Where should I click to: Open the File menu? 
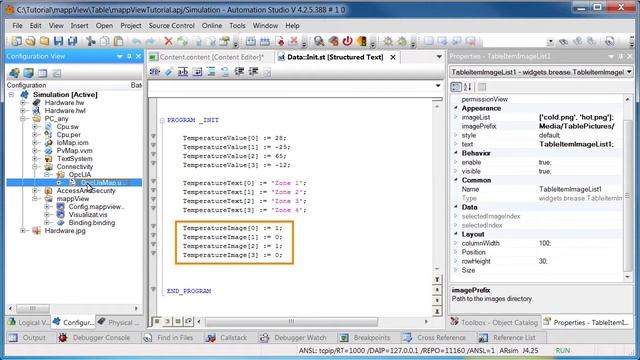click(x=17, y=25)
